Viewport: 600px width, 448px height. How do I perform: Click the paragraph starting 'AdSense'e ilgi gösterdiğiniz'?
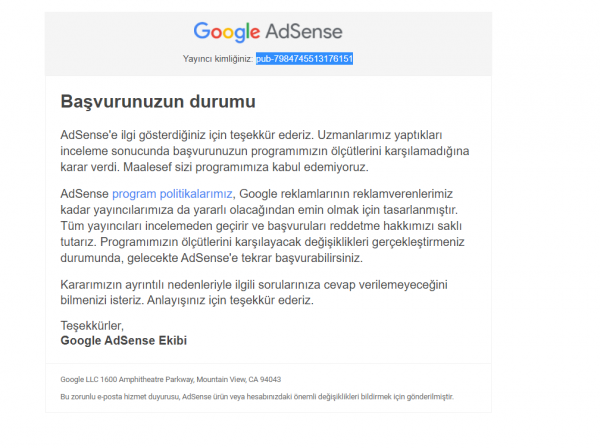(x=265, y=151)
